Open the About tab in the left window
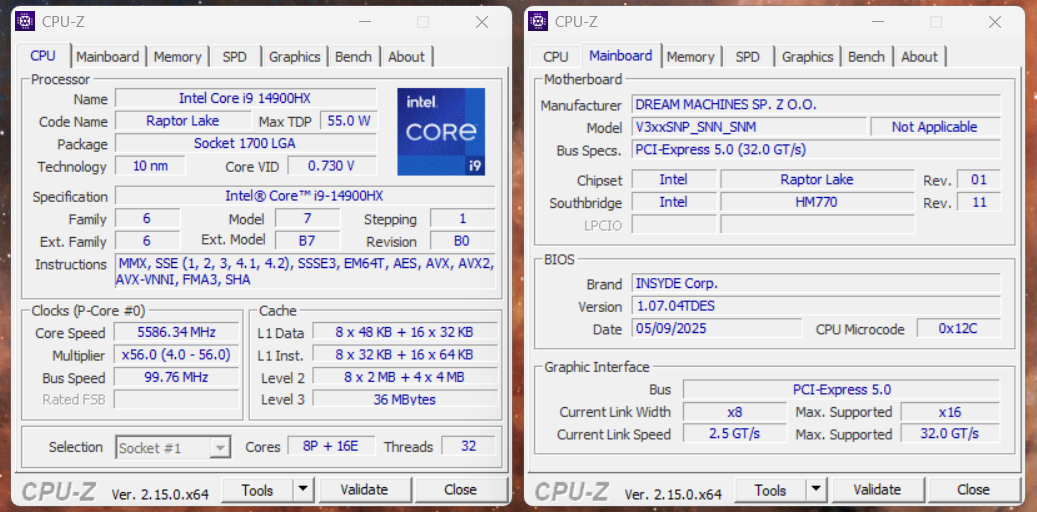 pyautogui.click(x=406, y=57)
